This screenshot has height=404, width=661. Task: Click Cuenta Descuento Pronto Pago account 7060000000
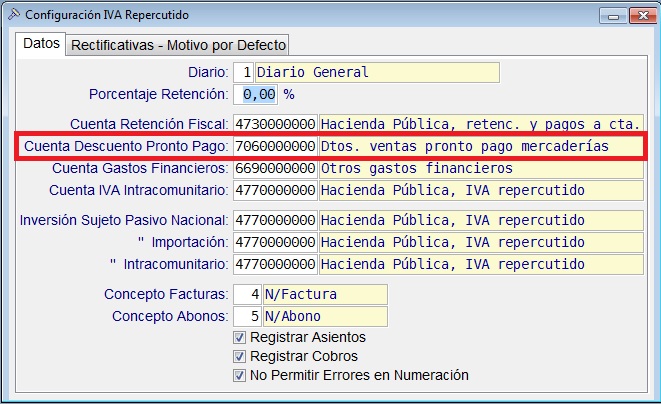click(275, 146)
